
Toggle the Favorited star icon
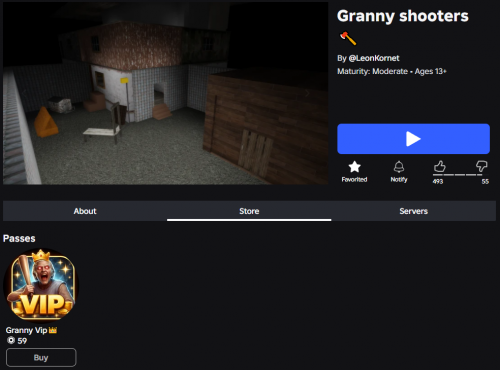coord(354,167)
